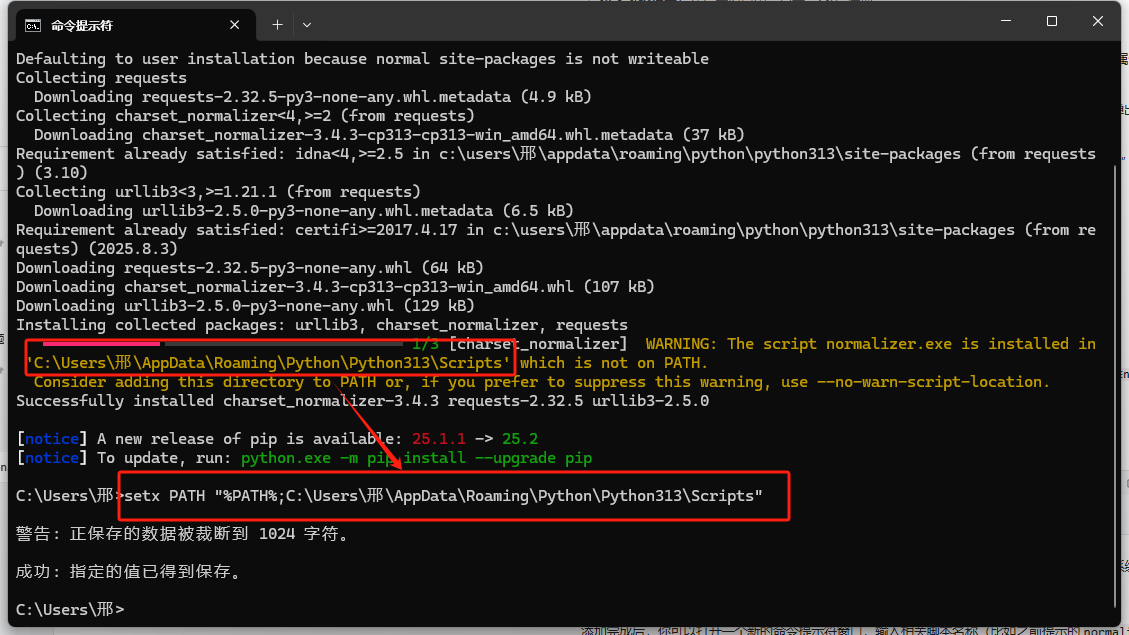Select the 命令提示符 tab
The height and width of the screenshot is (635, 1129).
[x=135, y=25]
